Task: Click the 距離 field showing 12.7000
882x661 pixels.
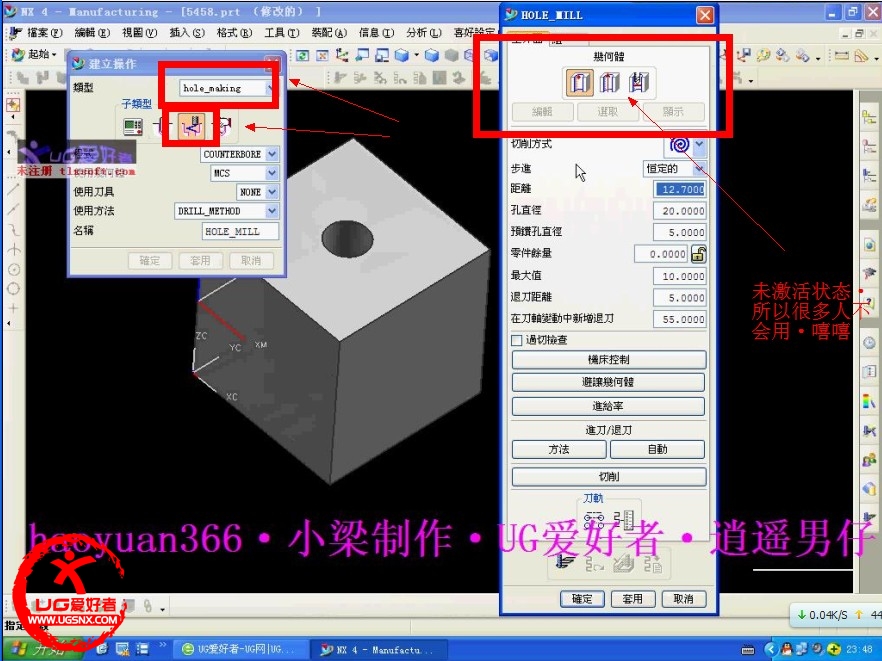Action: [680, 189]
